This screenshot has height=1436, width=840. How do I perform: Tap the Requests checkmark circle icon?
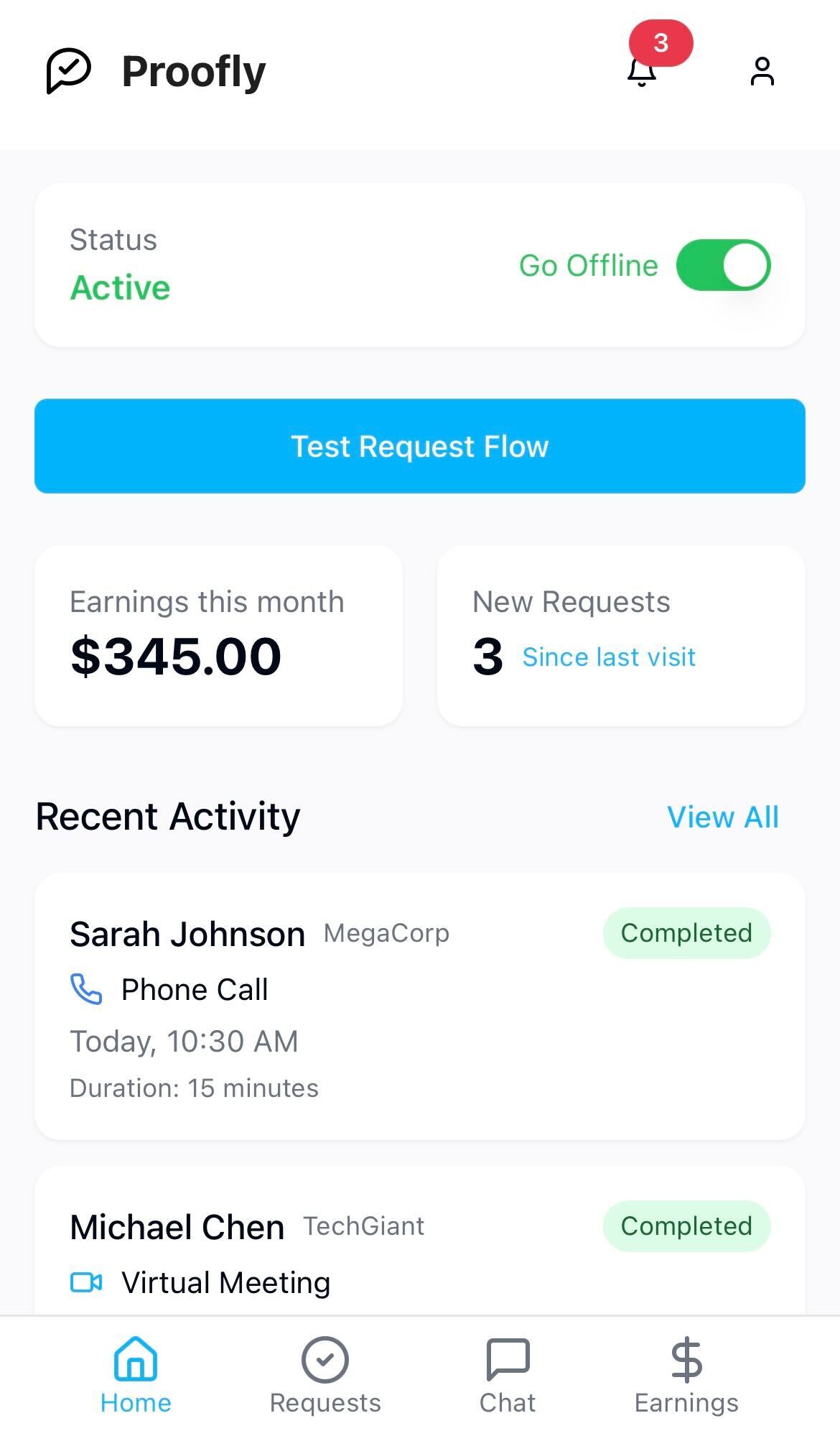pos(325,1358)
